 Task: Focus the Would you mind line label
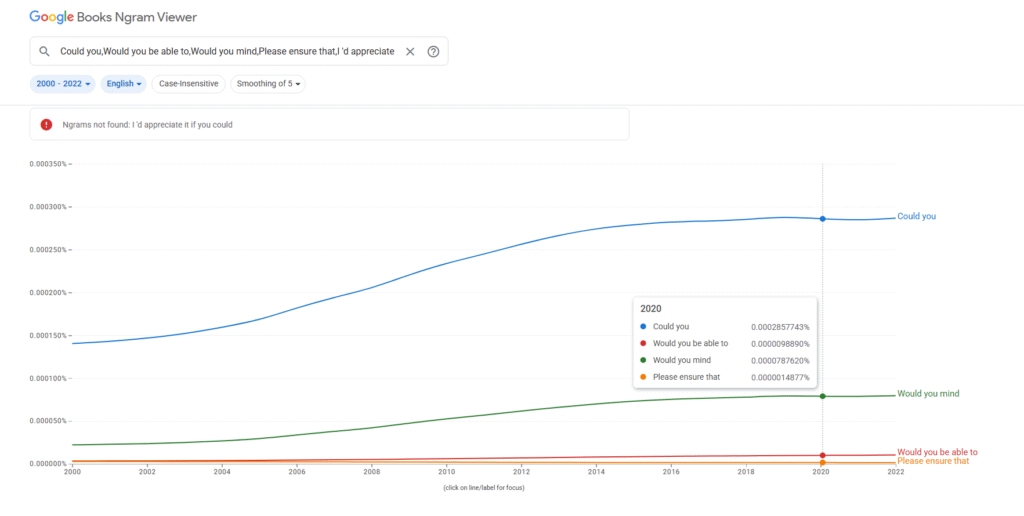click(928, 394)
